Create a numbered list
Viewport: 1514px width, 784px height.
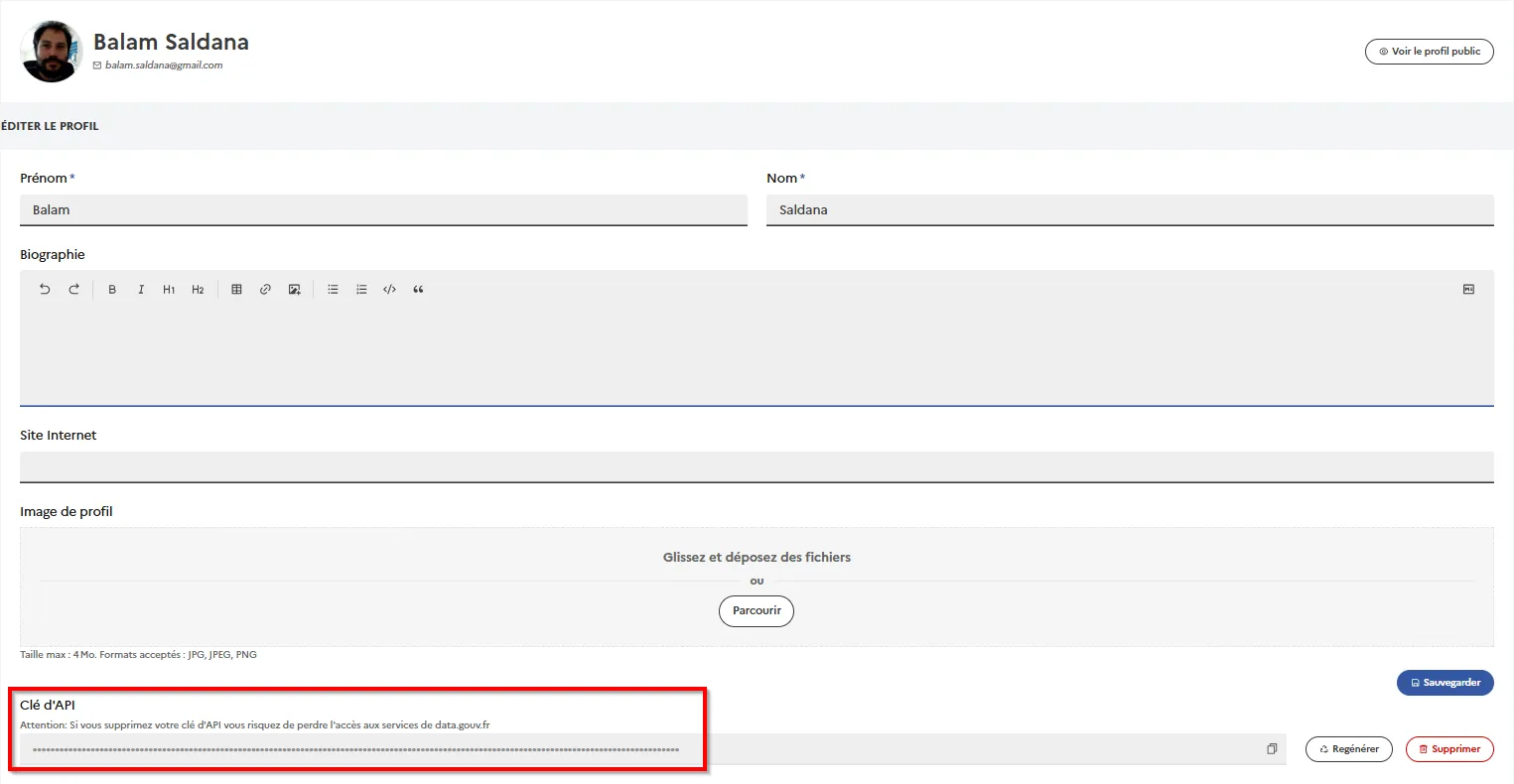[x=361, y=290]
